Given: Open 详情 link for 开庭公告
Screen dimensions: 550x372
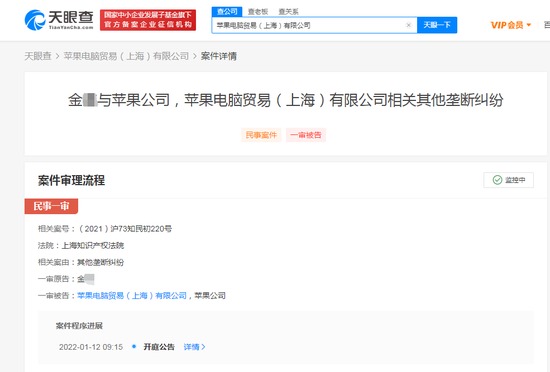Looking at the screenshot, I should point(194,347).
